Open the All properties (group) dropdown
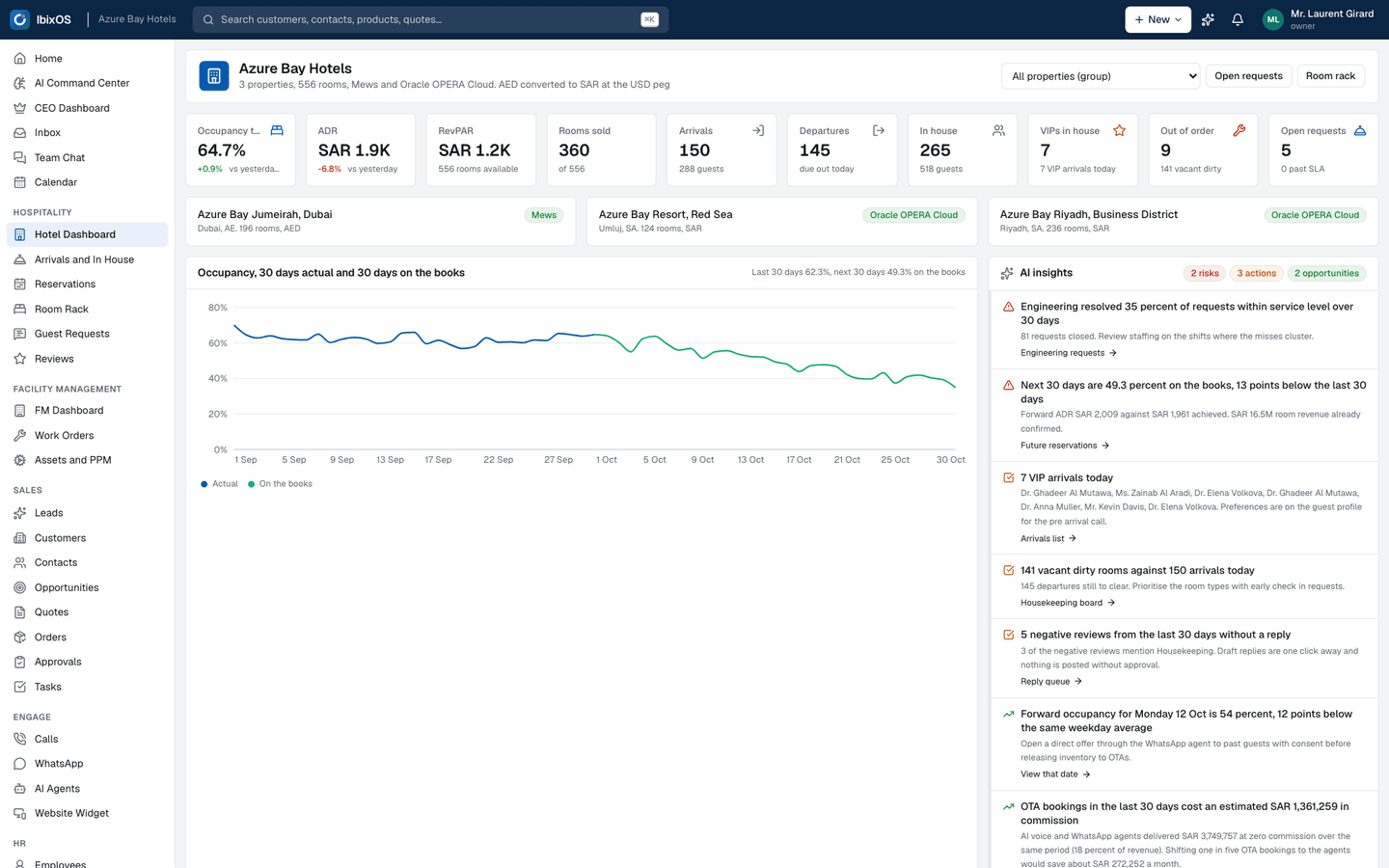This screenshot has height=868, width=1389. point(1101,76)
